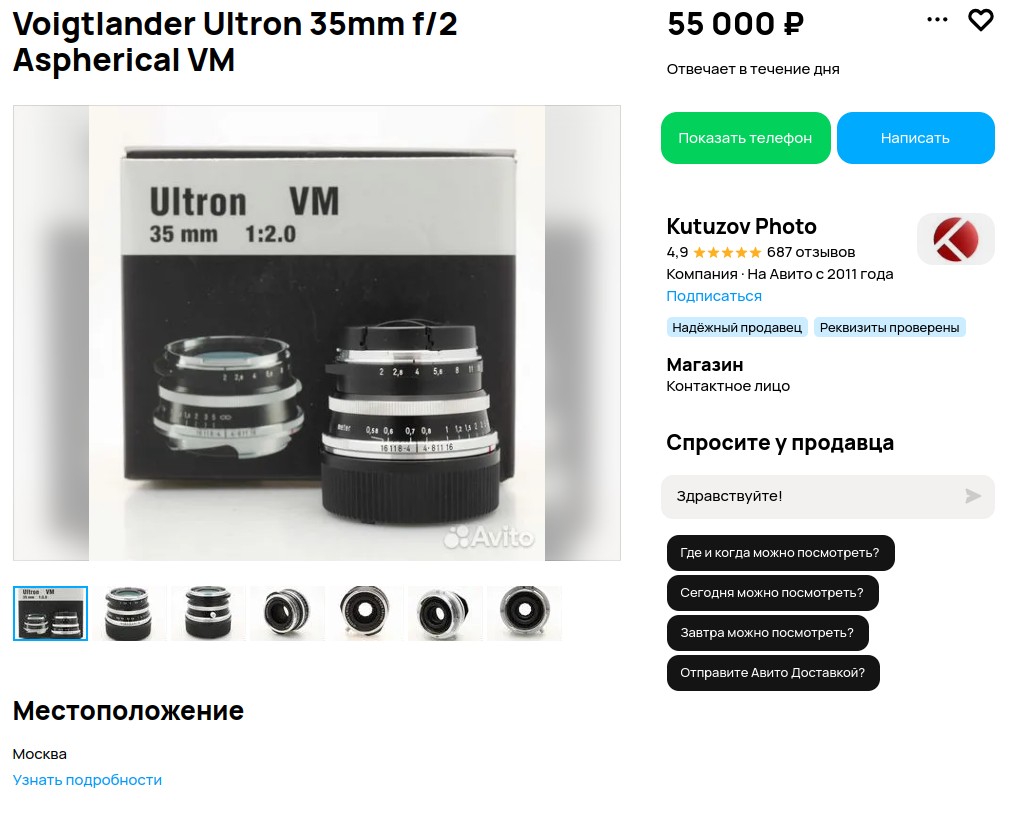Open the Kutuzov Photo seller logo
The height and width of the screenshot is (824, 1009).
956,239
